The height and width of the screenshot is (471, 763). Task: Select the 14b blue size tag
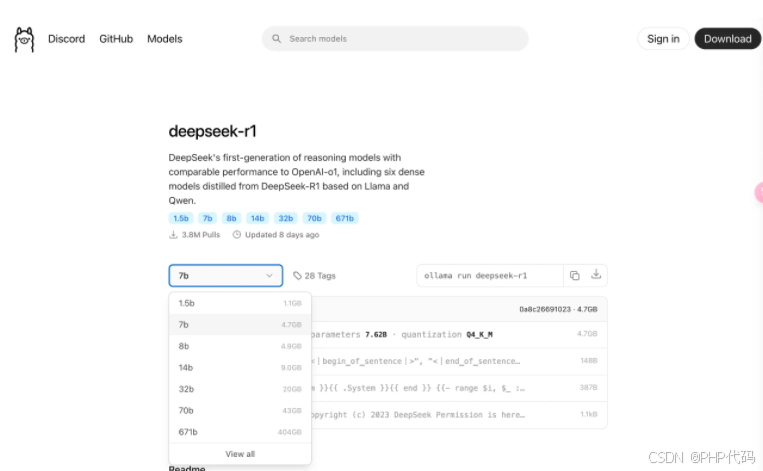(257, 218)
